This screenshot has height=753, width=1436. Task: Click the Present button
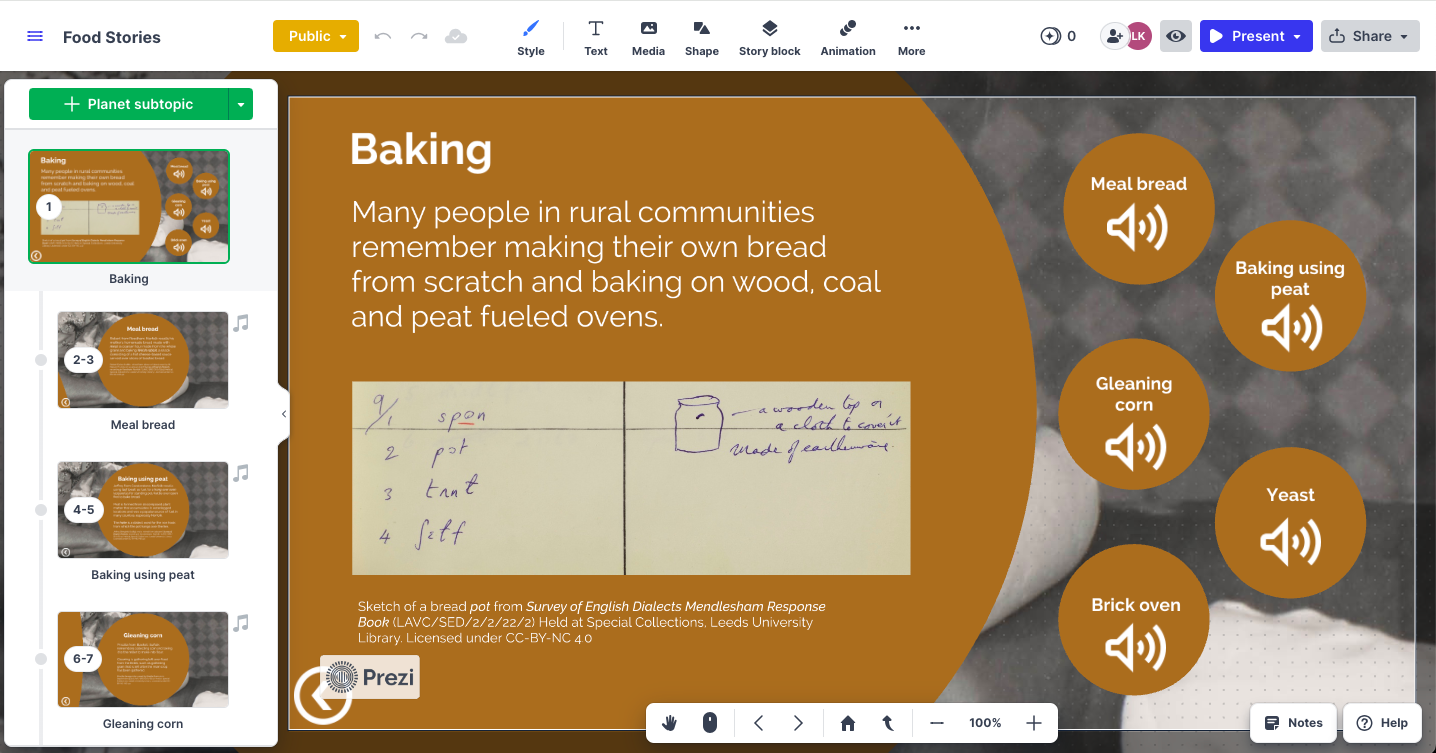[x=1256, y=36]
